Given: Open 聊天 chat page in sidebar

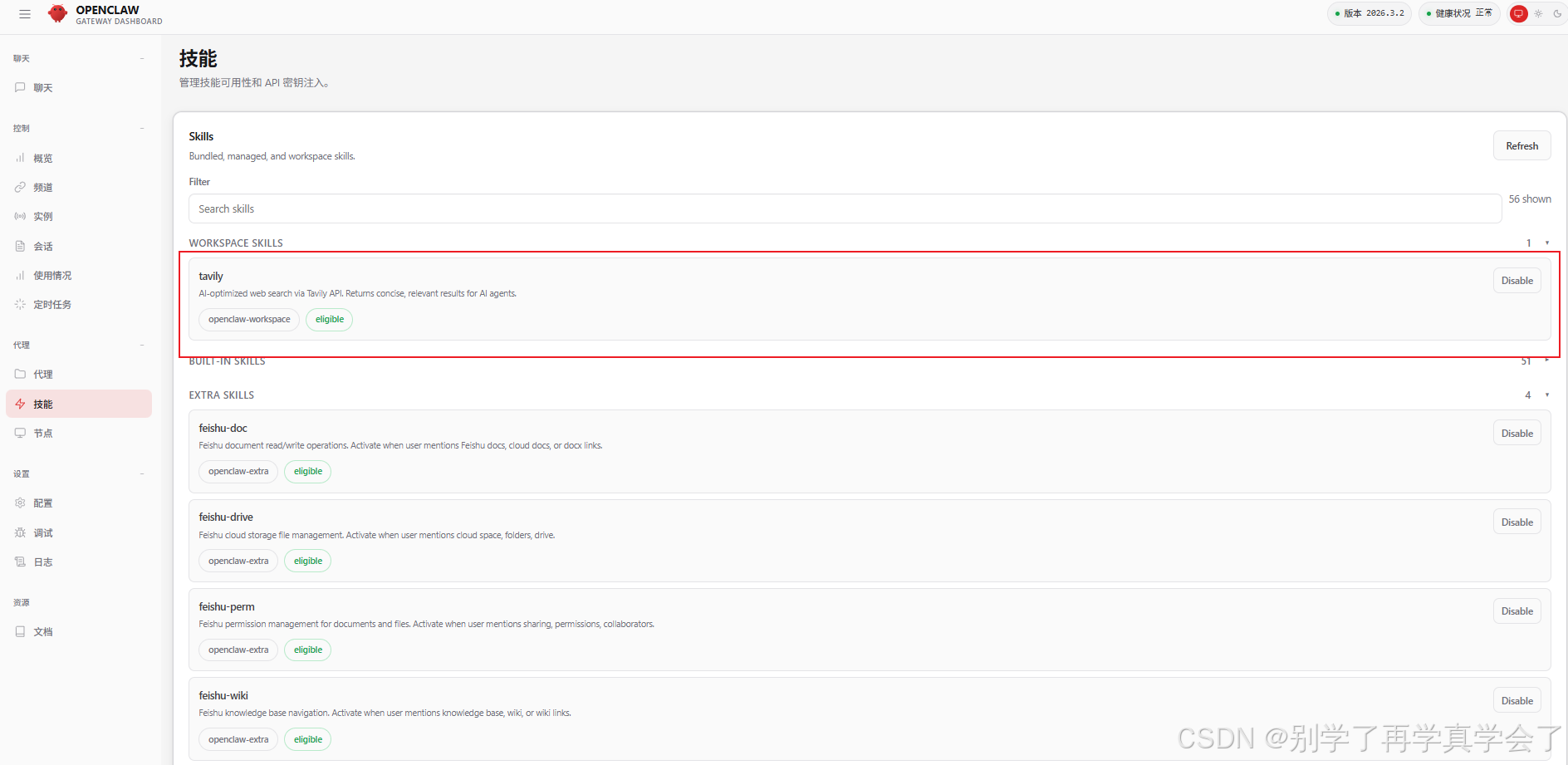Looking at the screenshot, I should pyautogui.click(x=79, y=88).
